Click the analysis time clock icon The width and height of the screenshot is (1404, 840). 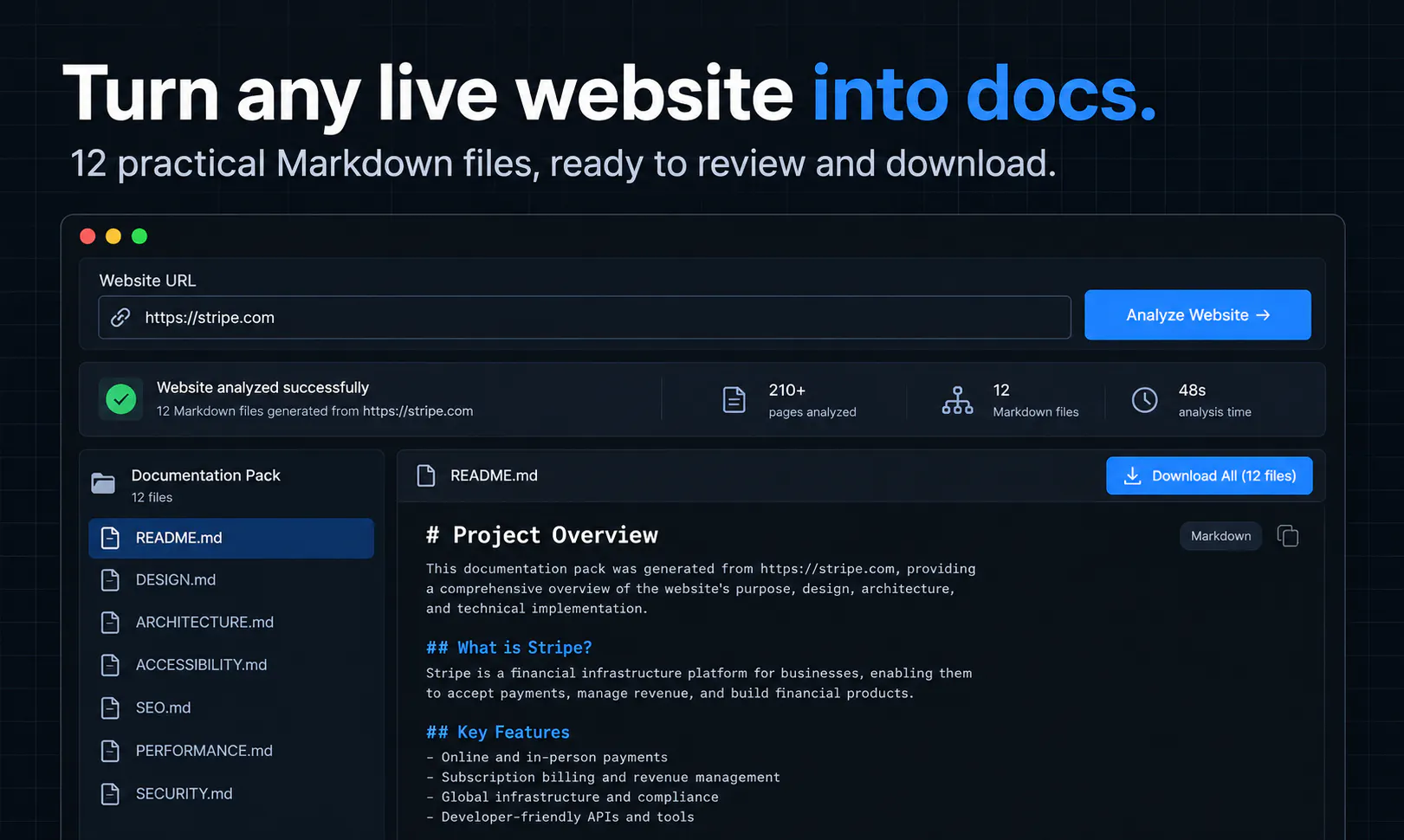pos(1144,399)
